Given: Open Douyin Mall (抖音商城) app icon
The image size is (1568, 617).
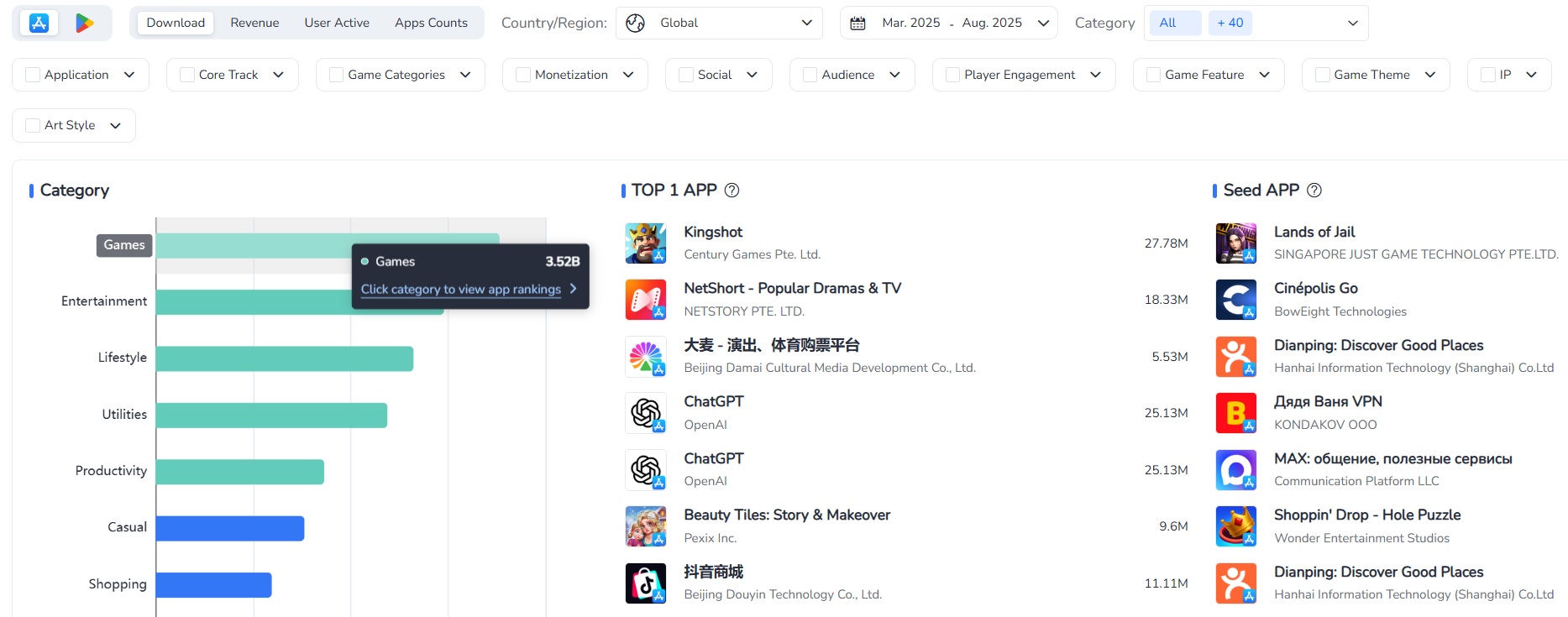Looking at the screenshot, I should [x=646, y=583].
